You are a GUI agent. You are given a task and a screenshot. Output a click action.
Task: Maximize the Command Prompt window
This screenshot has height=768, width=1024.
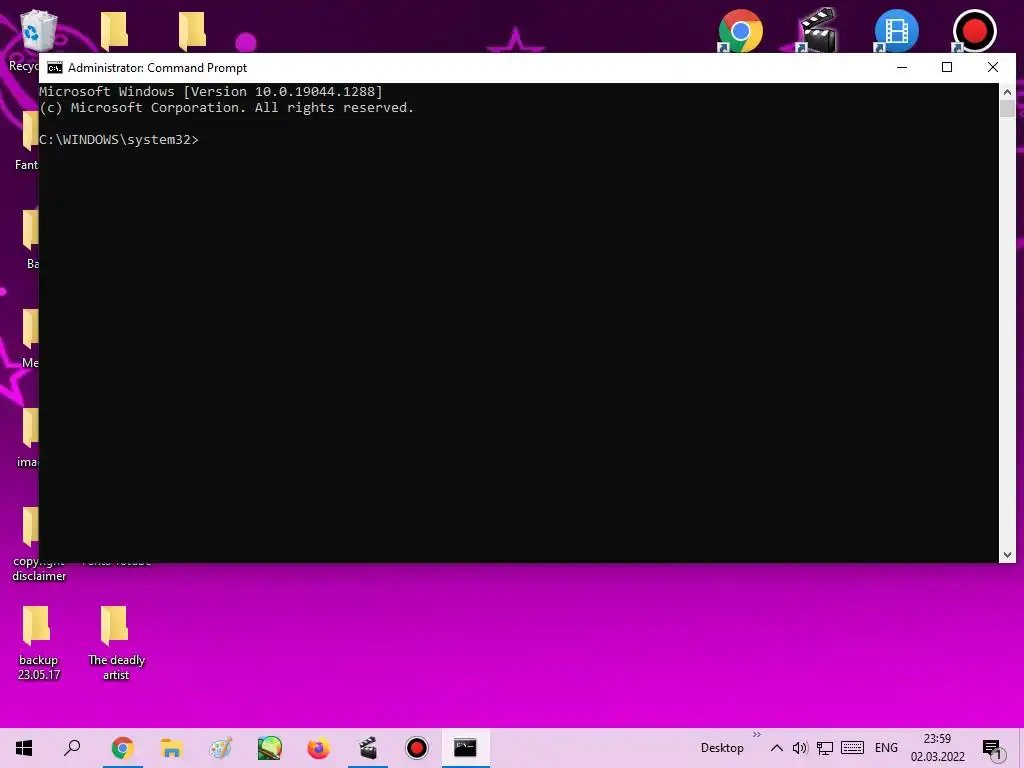pyautogui.click(x=947, y=67)
